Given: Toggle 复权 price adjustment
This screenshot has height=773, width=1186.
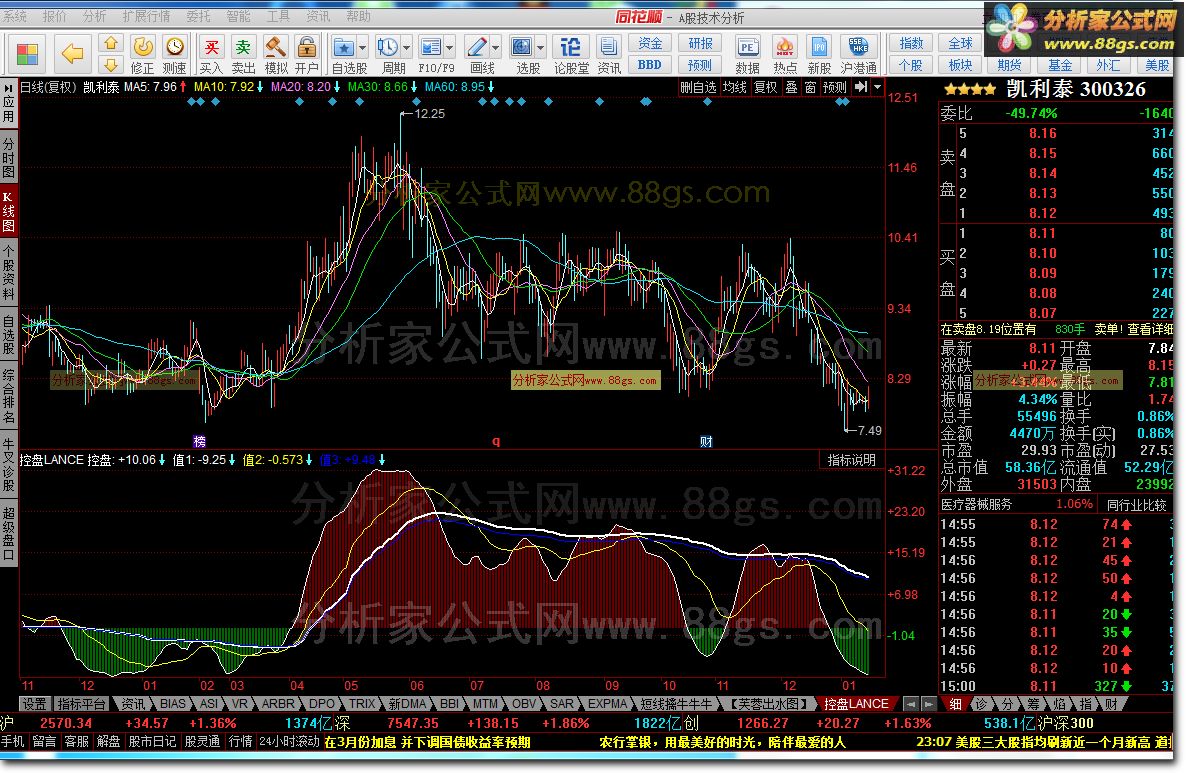Looking at the screenshot, I should click(x=765, y=87).
